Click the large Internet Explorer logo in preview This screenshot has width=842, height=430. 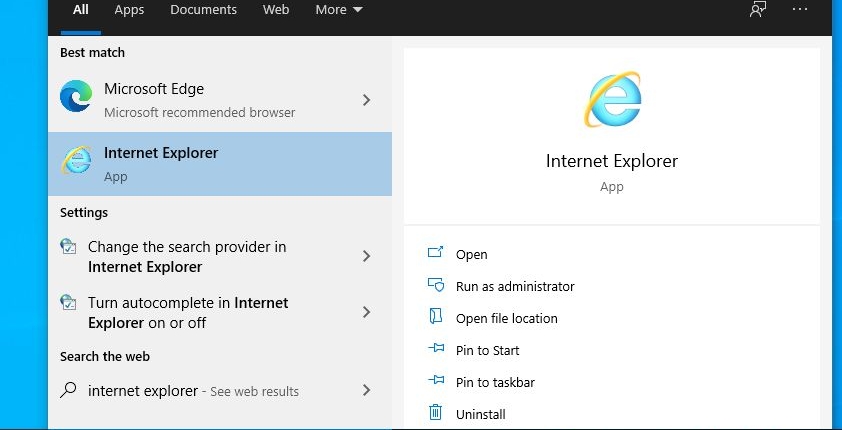pyautogui.click(x=612, y=99)
